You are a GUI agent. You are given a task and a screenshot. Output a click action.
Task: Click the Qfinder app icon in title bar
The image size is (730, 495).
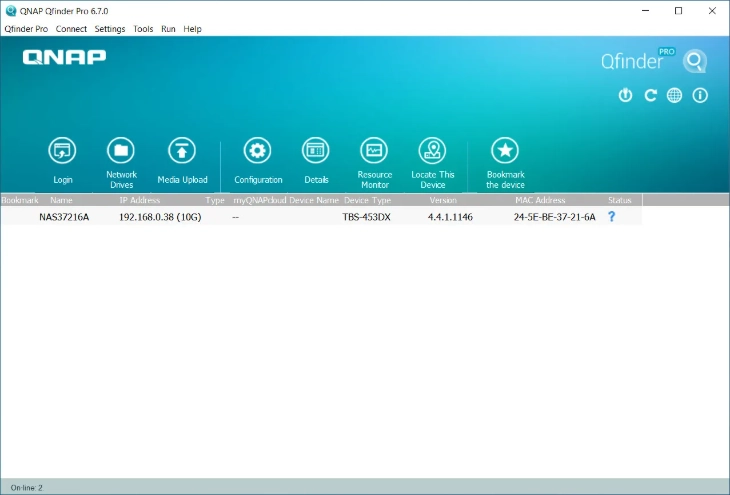11,11
